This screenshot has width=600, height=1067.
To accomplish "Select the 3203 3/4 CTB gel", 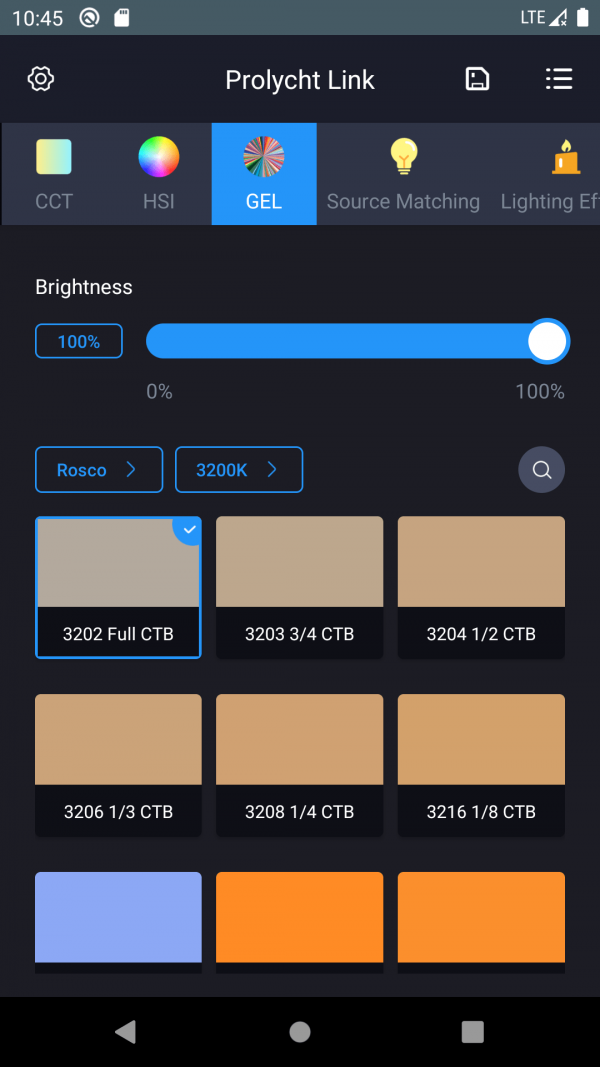I will pyautogui.click(x=300, y=587).
